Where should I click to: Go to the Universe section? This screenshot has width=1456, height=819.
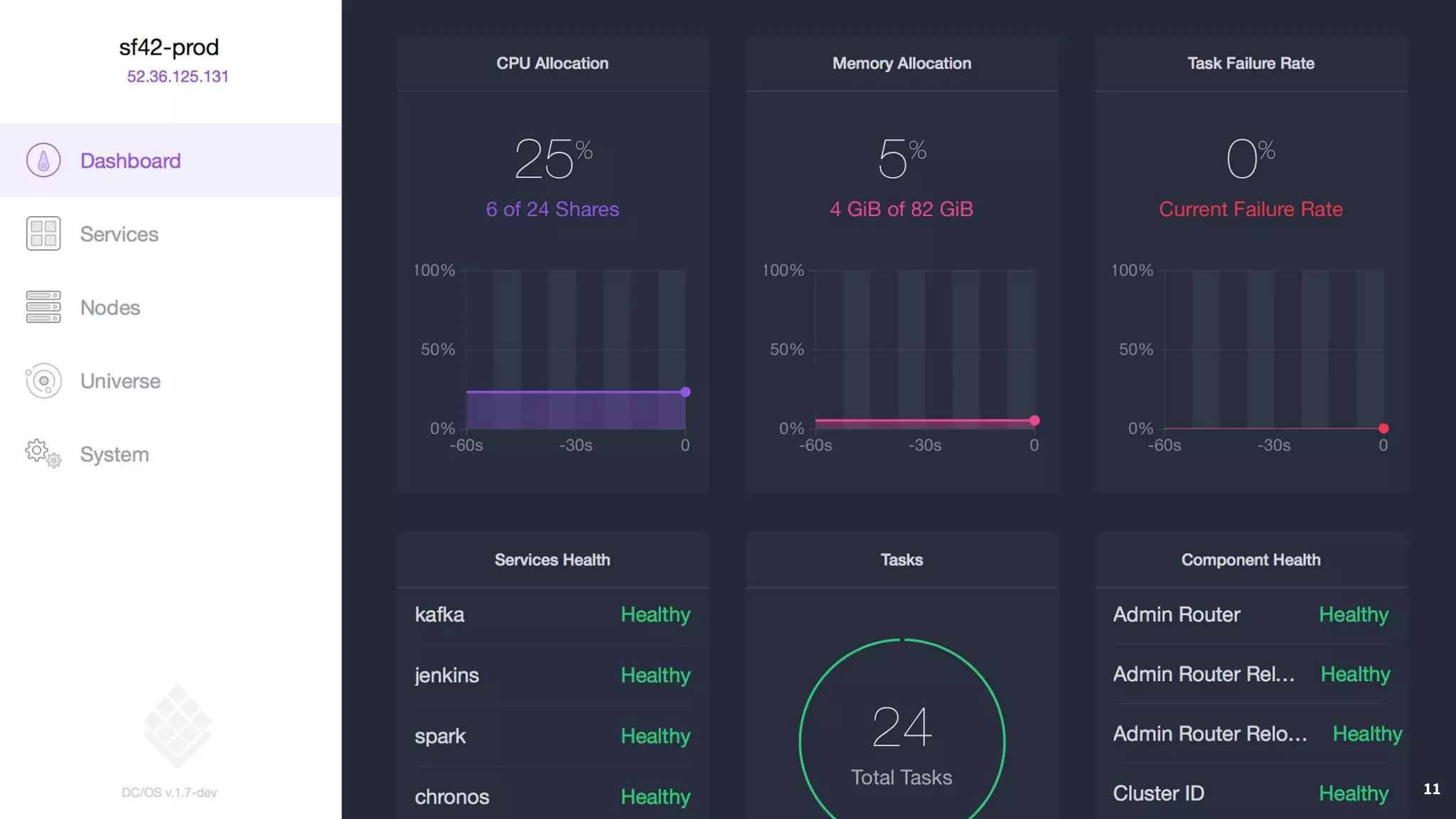120,381
